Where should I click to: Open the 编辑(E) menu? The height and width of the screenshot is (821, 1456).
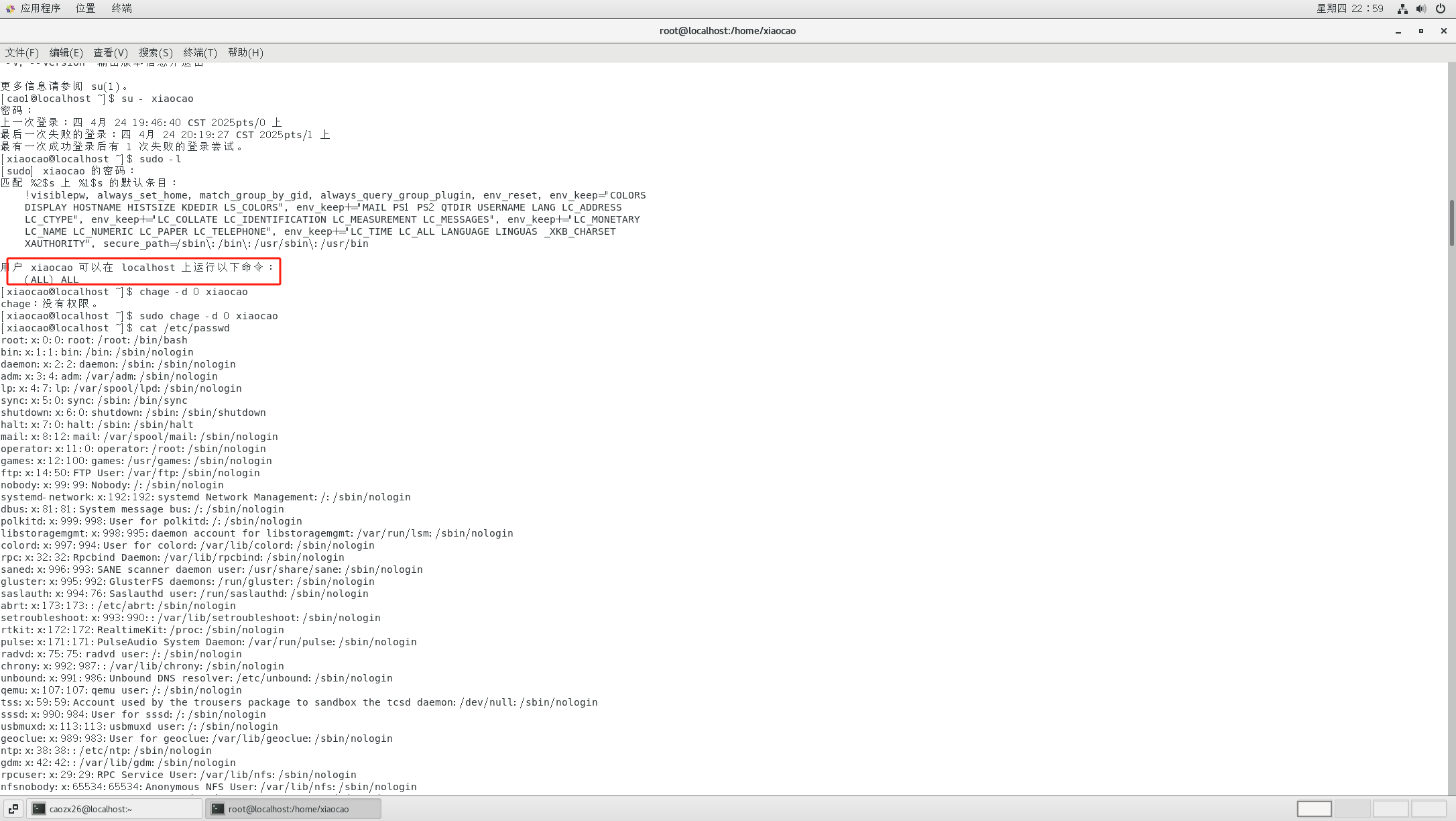(66, 52)
